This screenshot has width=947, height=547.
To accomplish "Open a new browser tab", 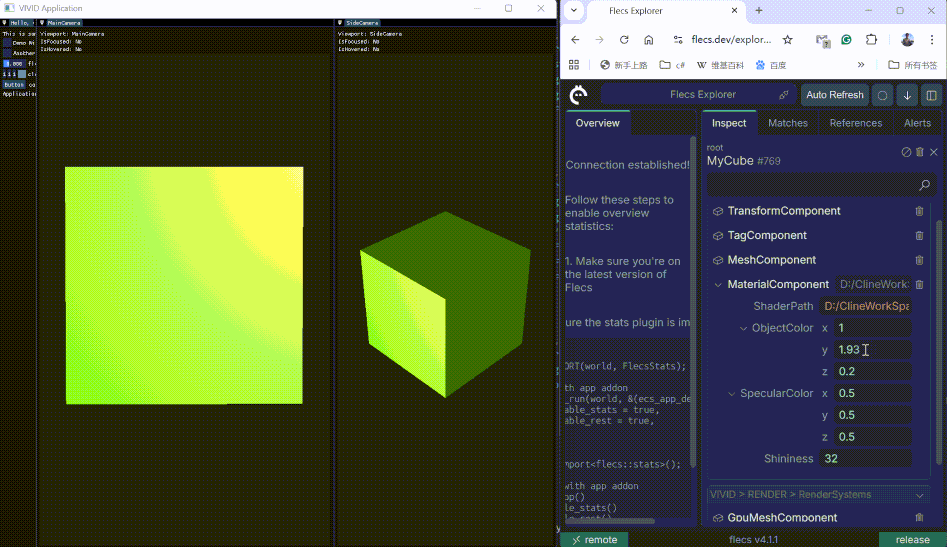I will (x=759, y=10).
